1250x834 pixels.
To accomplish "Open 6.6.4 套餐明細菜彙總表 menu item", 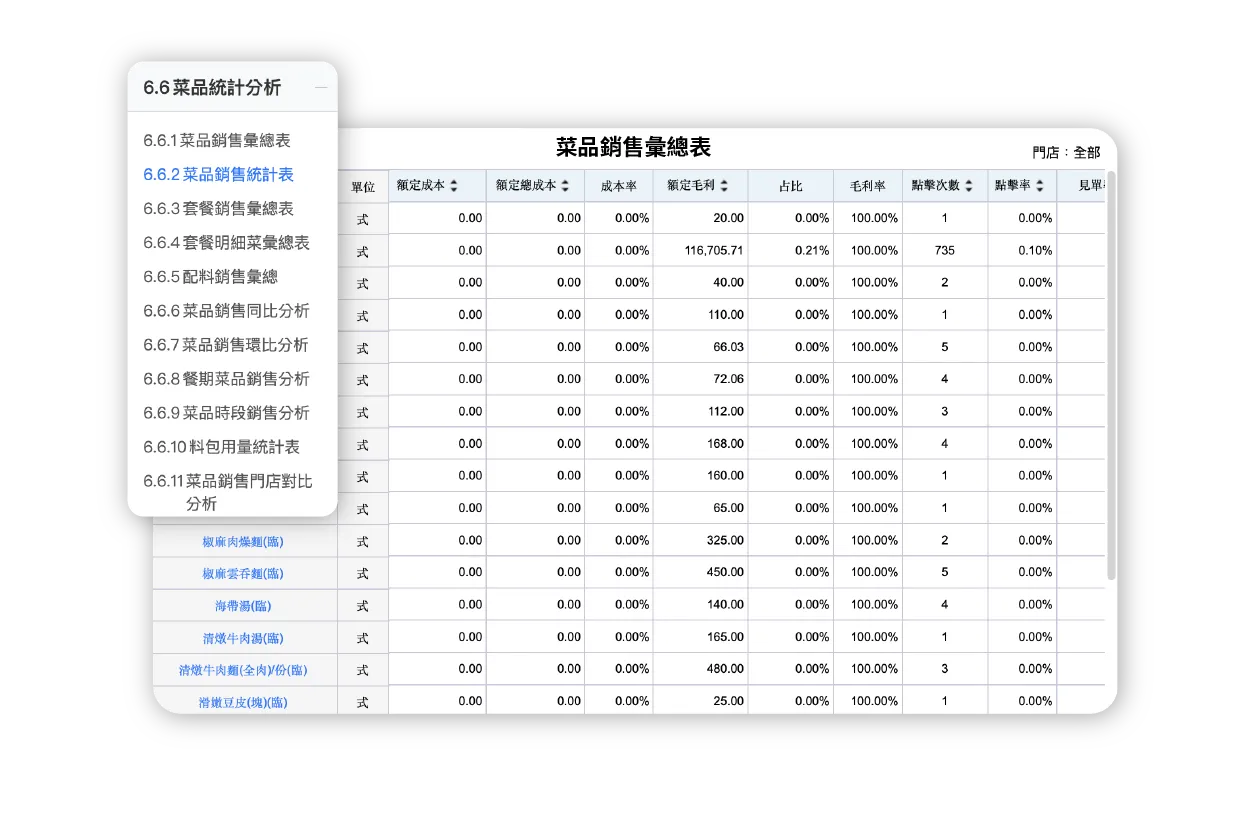I will [x=226, y=243].
